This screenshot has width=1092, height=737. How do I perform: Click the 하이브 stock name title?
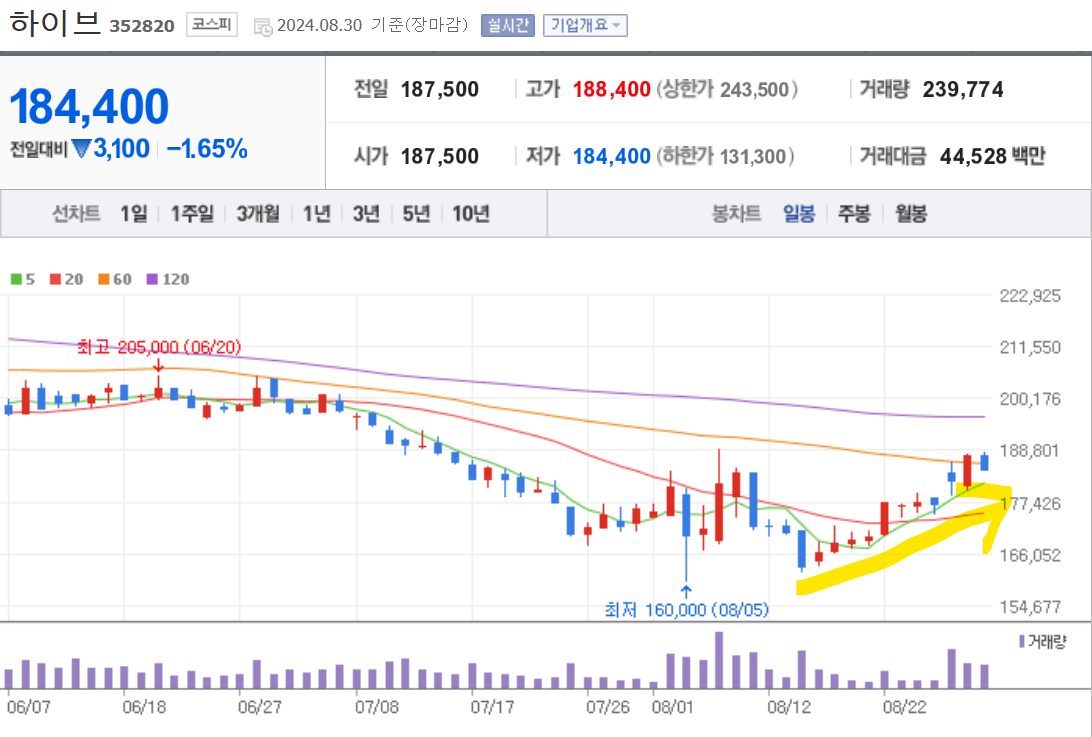[x=55, y=23]
